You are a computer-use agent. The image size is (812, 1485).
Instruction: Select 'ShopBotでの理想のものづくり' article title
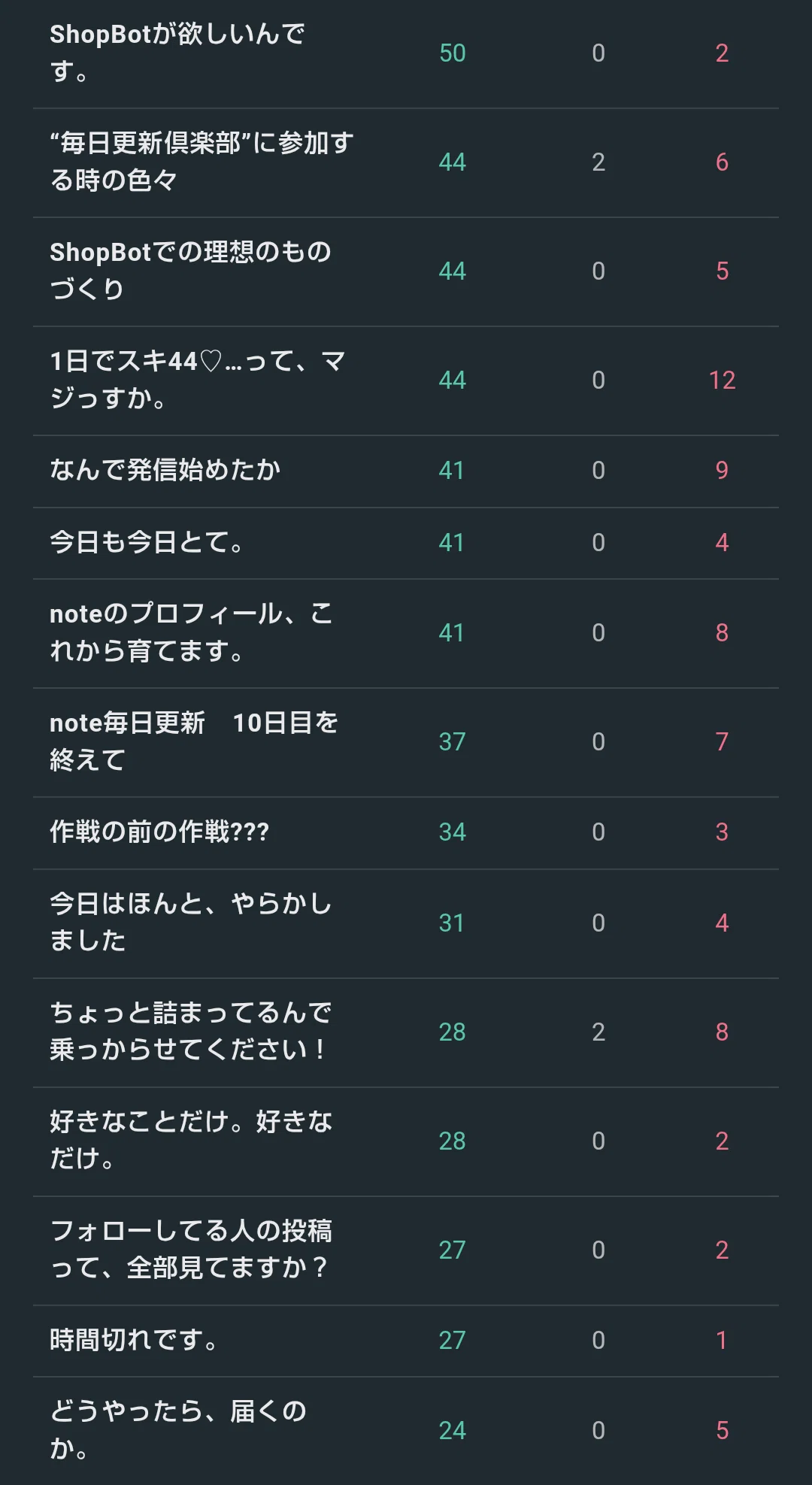190,271
